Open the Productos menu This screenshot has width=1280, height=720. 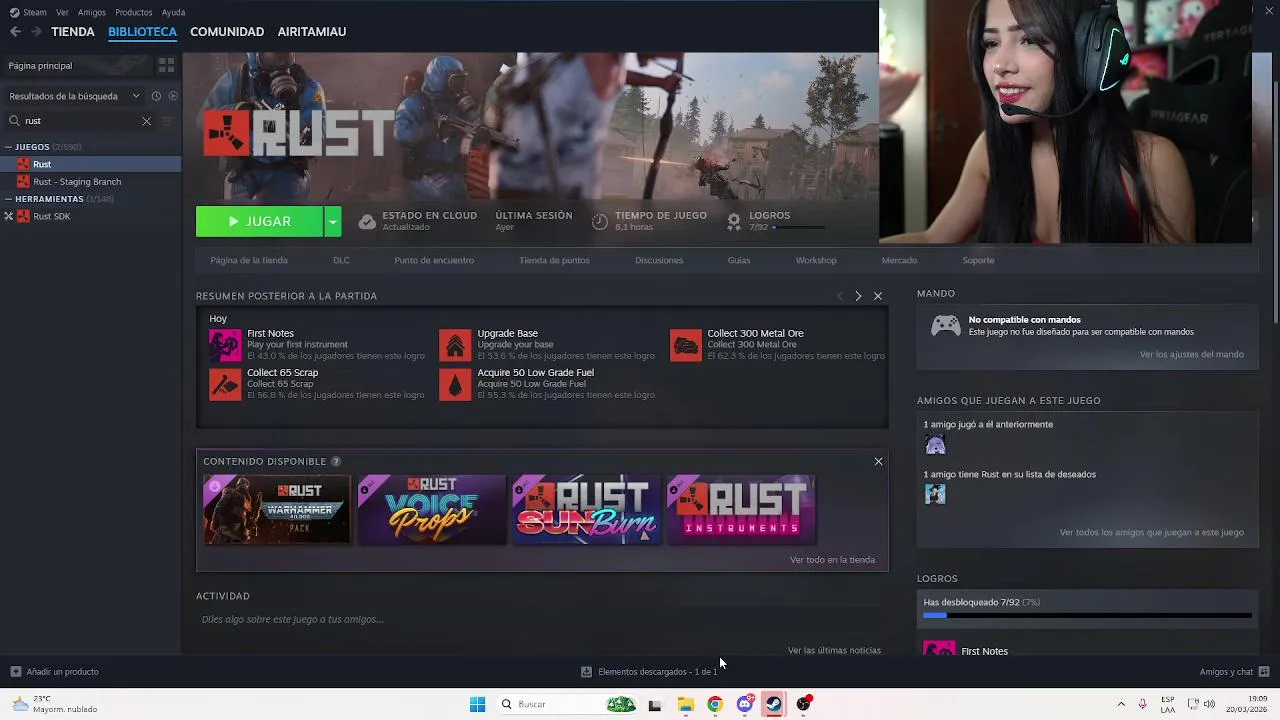133,12
